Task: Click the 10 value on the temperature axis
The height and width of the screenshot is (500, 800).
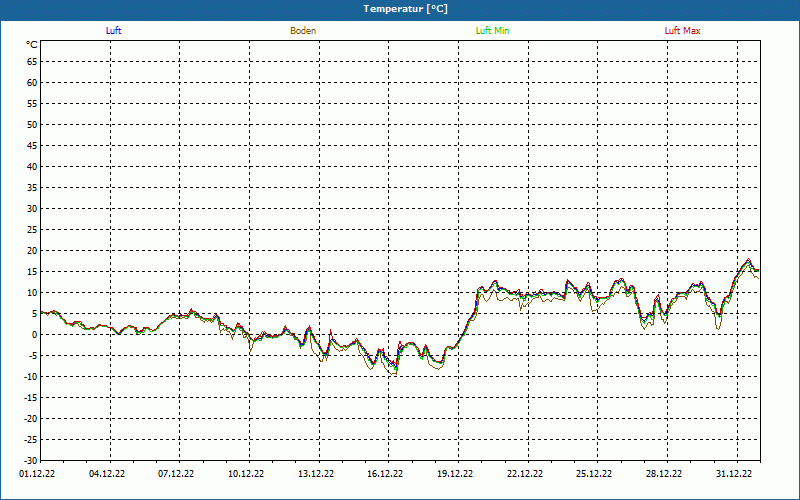Action: pos(32,292)
